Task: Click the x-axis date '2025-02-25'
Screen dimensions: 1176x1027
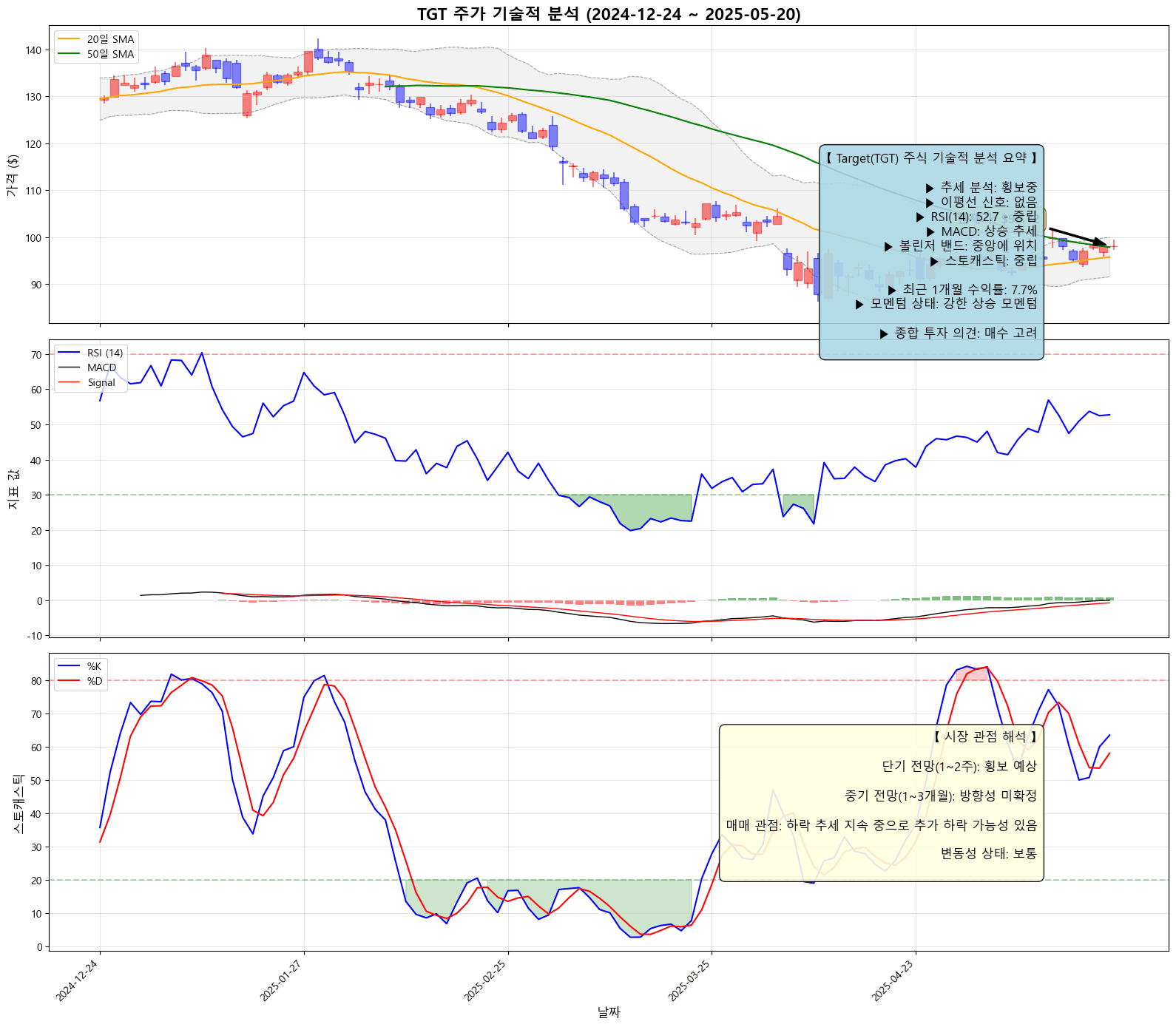Action: pos(486,980)
